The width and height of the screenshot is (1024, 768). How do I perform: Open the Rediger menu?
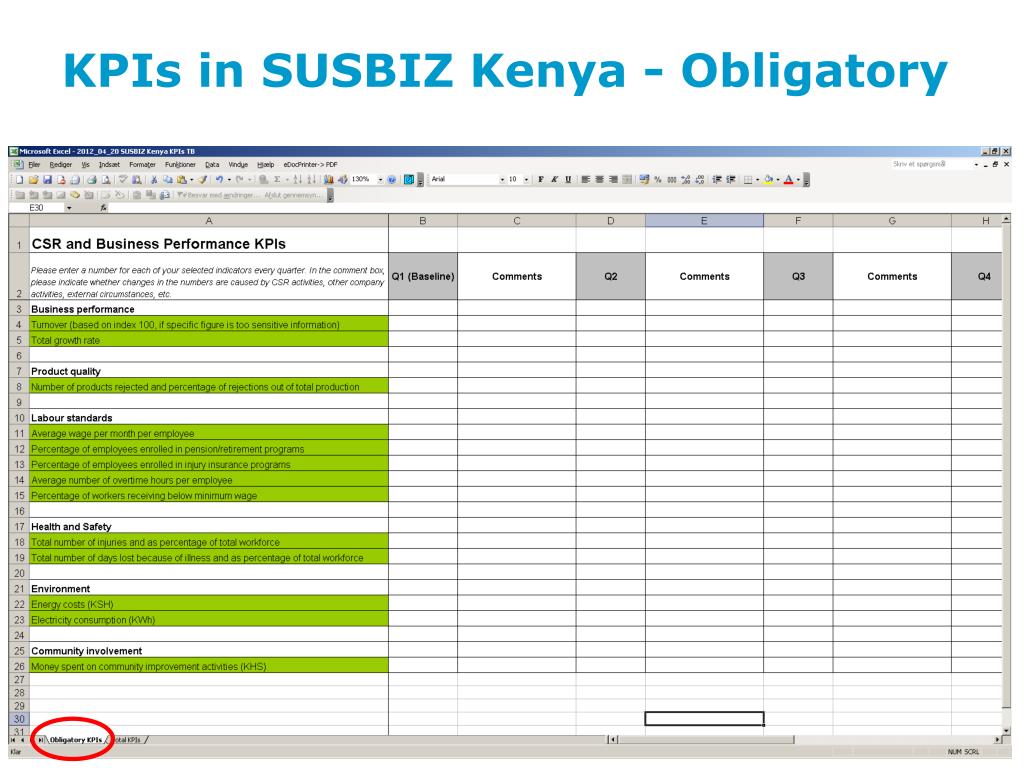pyautogui.click(x=61, y=165)
